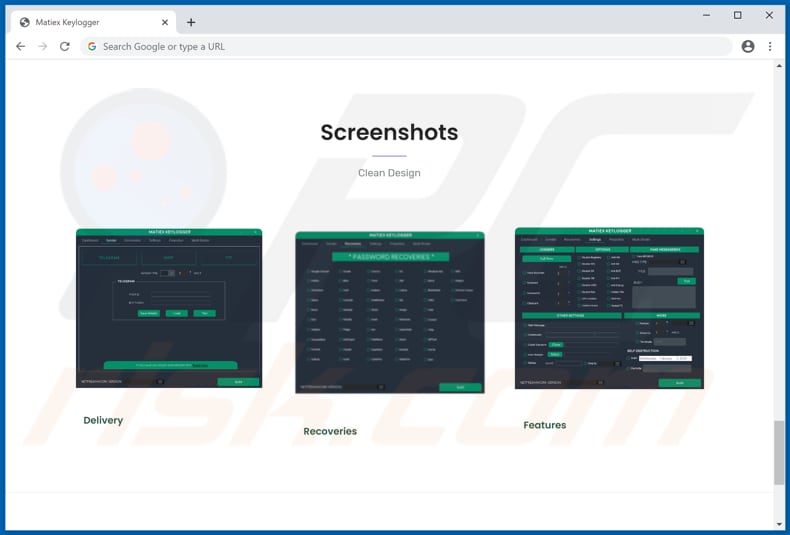Click the Recoveries caption text
The image size is (790, 535).
(x=330, y=431)
